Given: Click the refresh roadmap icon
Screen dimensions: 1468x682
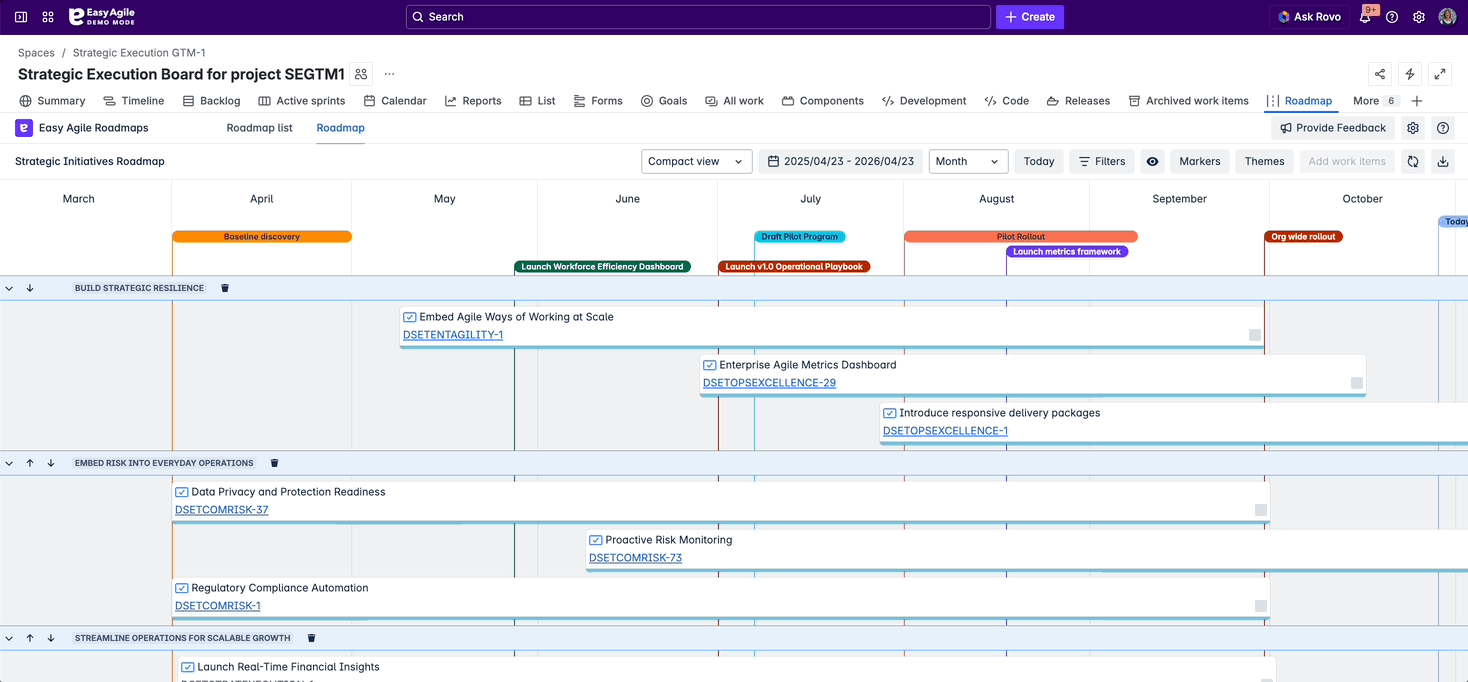Looking at the screenshot, I should click(1412, 161).
